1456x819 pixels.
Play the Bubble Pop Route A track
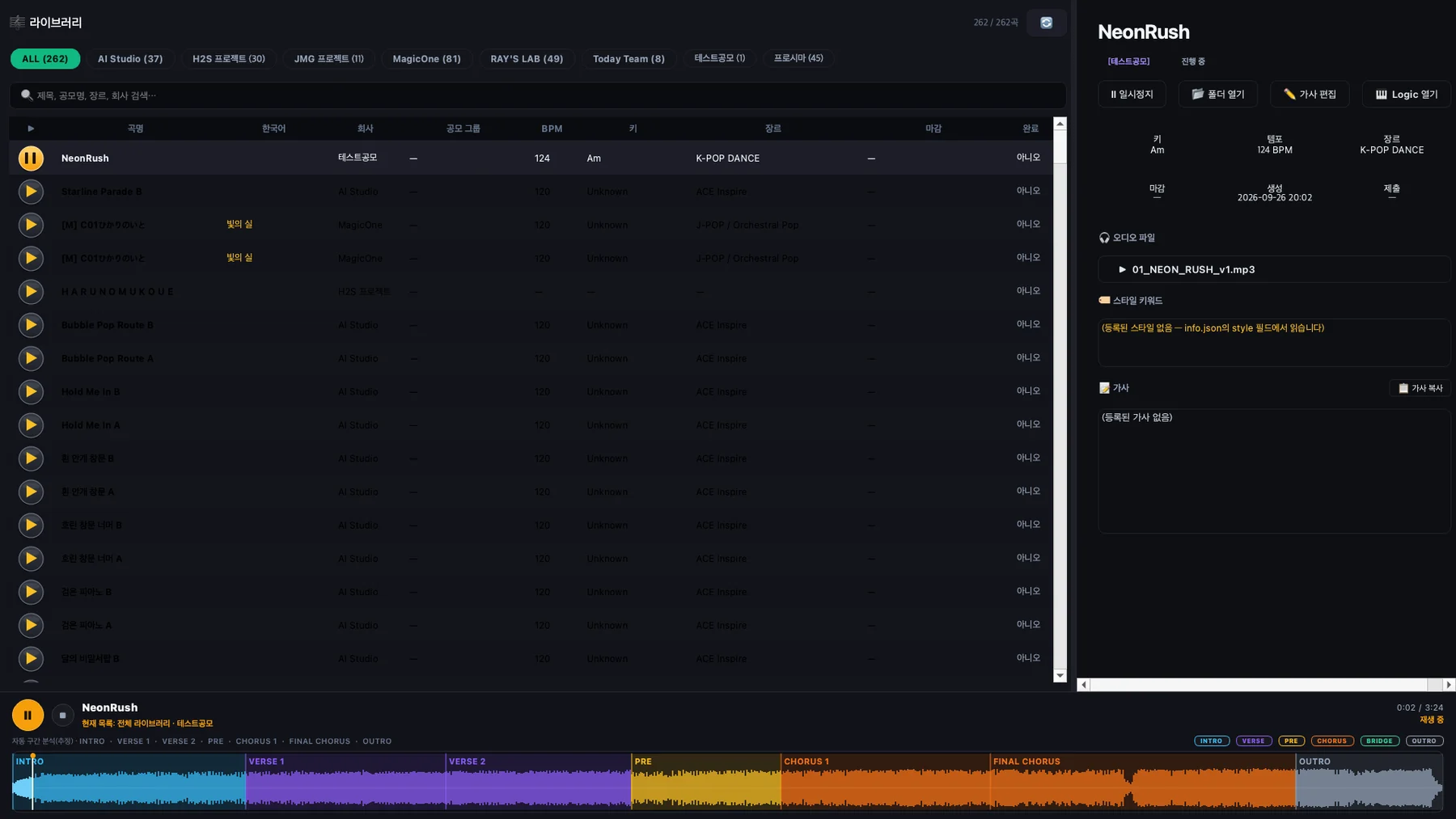point(31,358)
